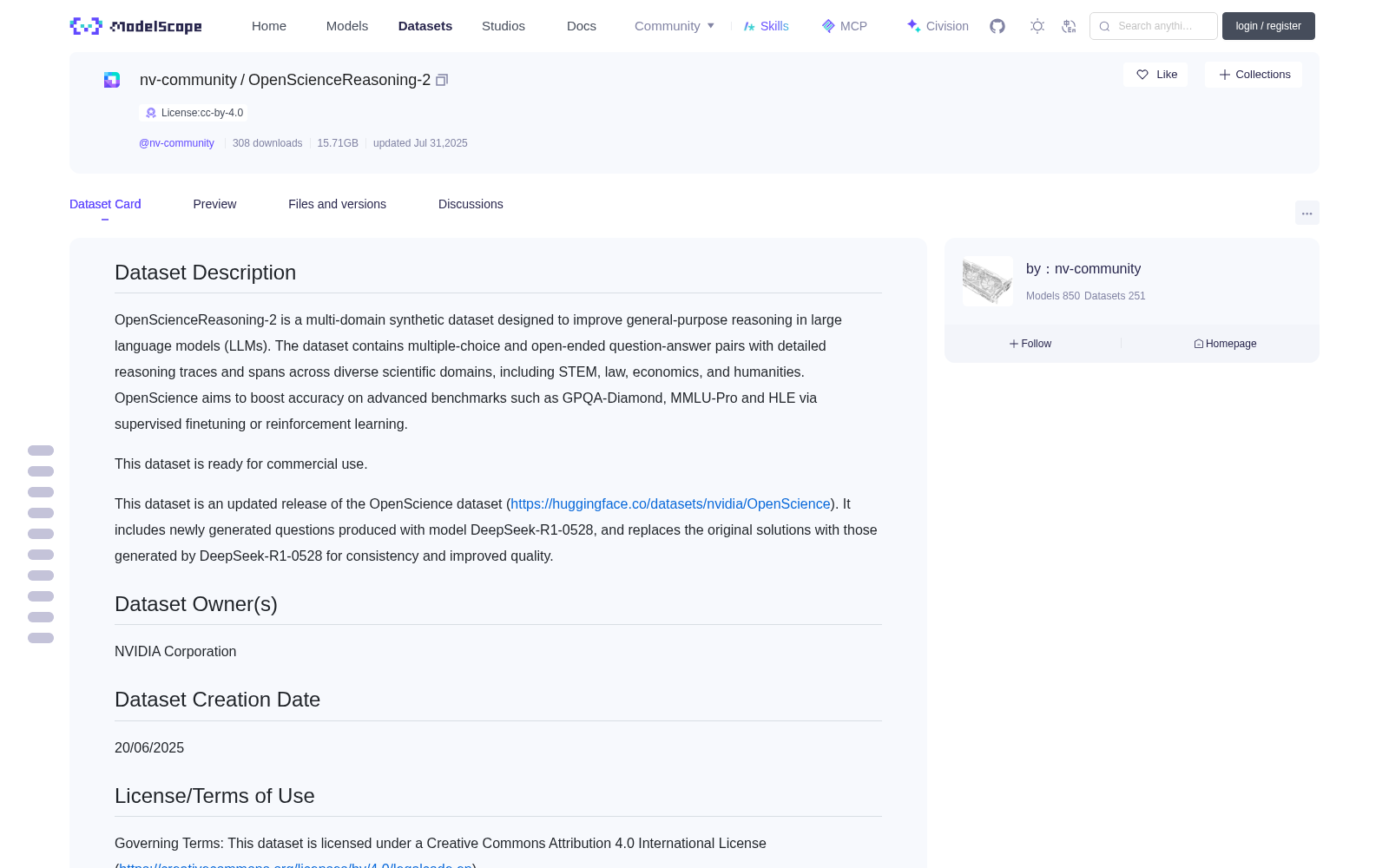
Task: Click the nv-community profile thumbnail image
Action: tap(988, 280)
